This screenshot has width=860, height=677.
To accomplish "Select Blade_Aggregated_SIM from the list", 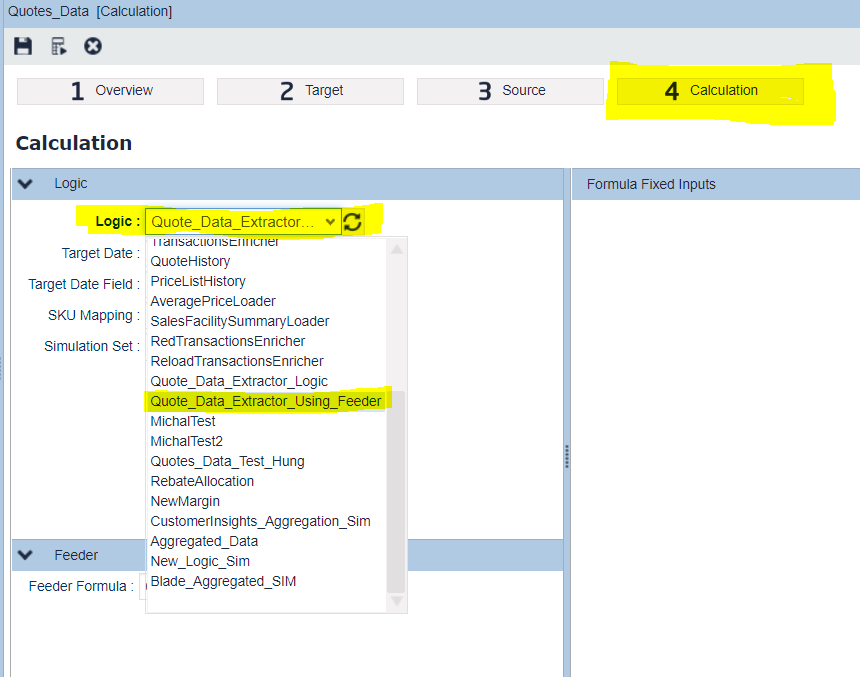I will pos(223,581).
